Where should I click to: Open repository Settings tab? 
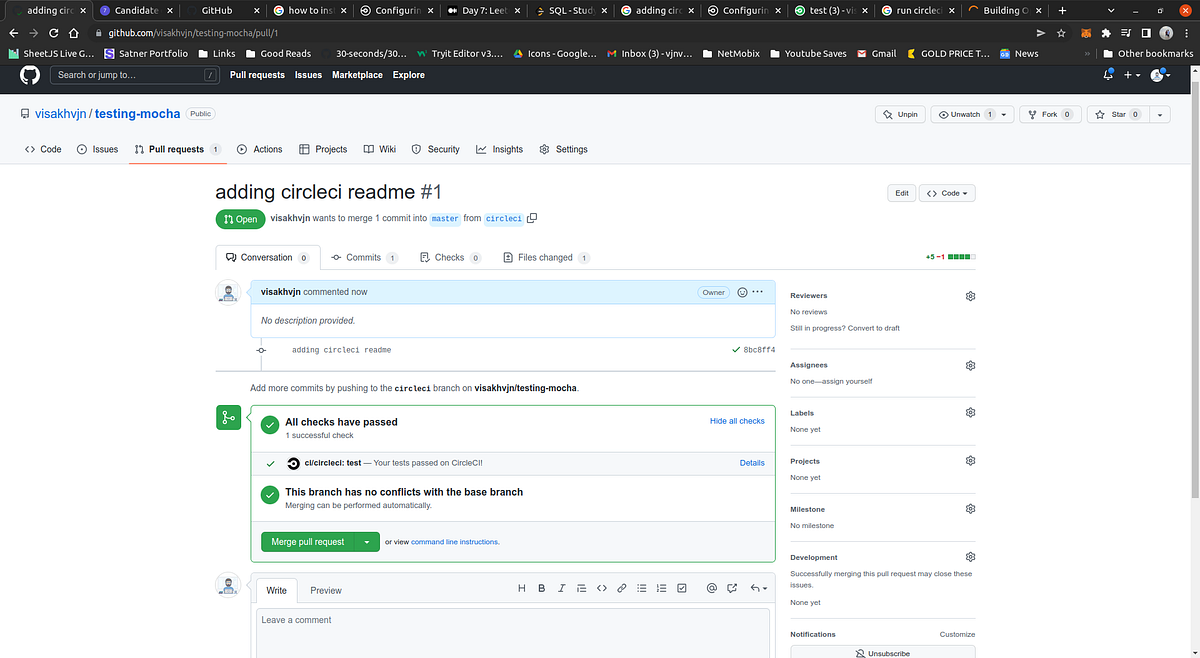pyautogui.click(x=563, y=149)
